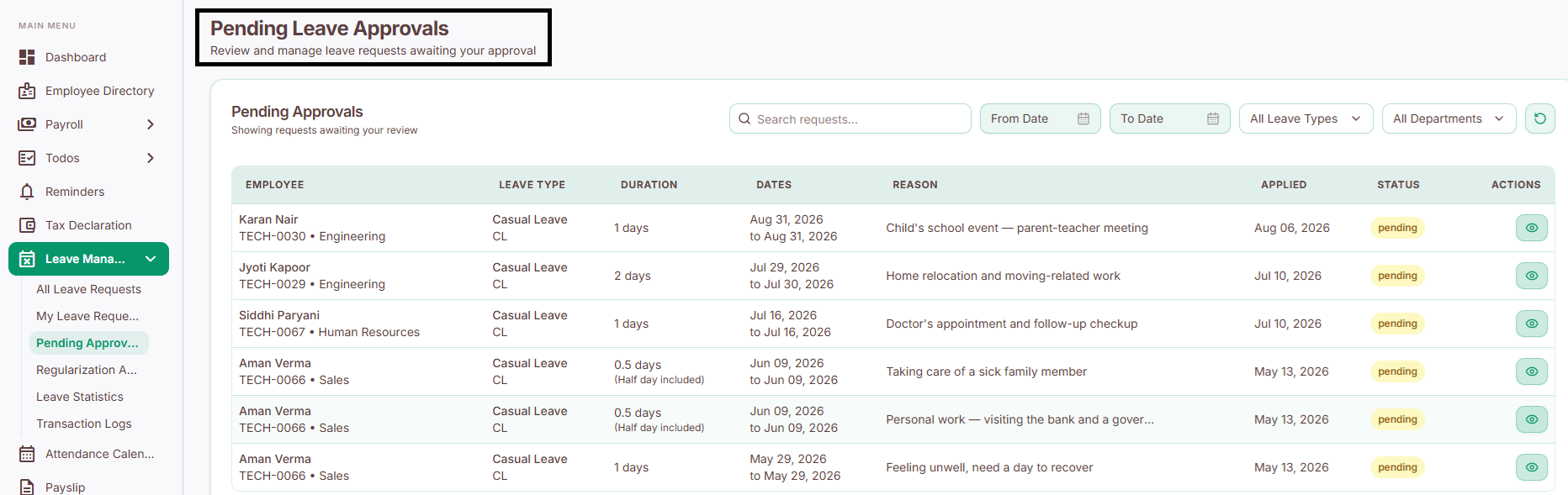Click the pending status badge for Jyoti Kapoor
Screen dimensions: 1568x495
(x=1397, y=276)
